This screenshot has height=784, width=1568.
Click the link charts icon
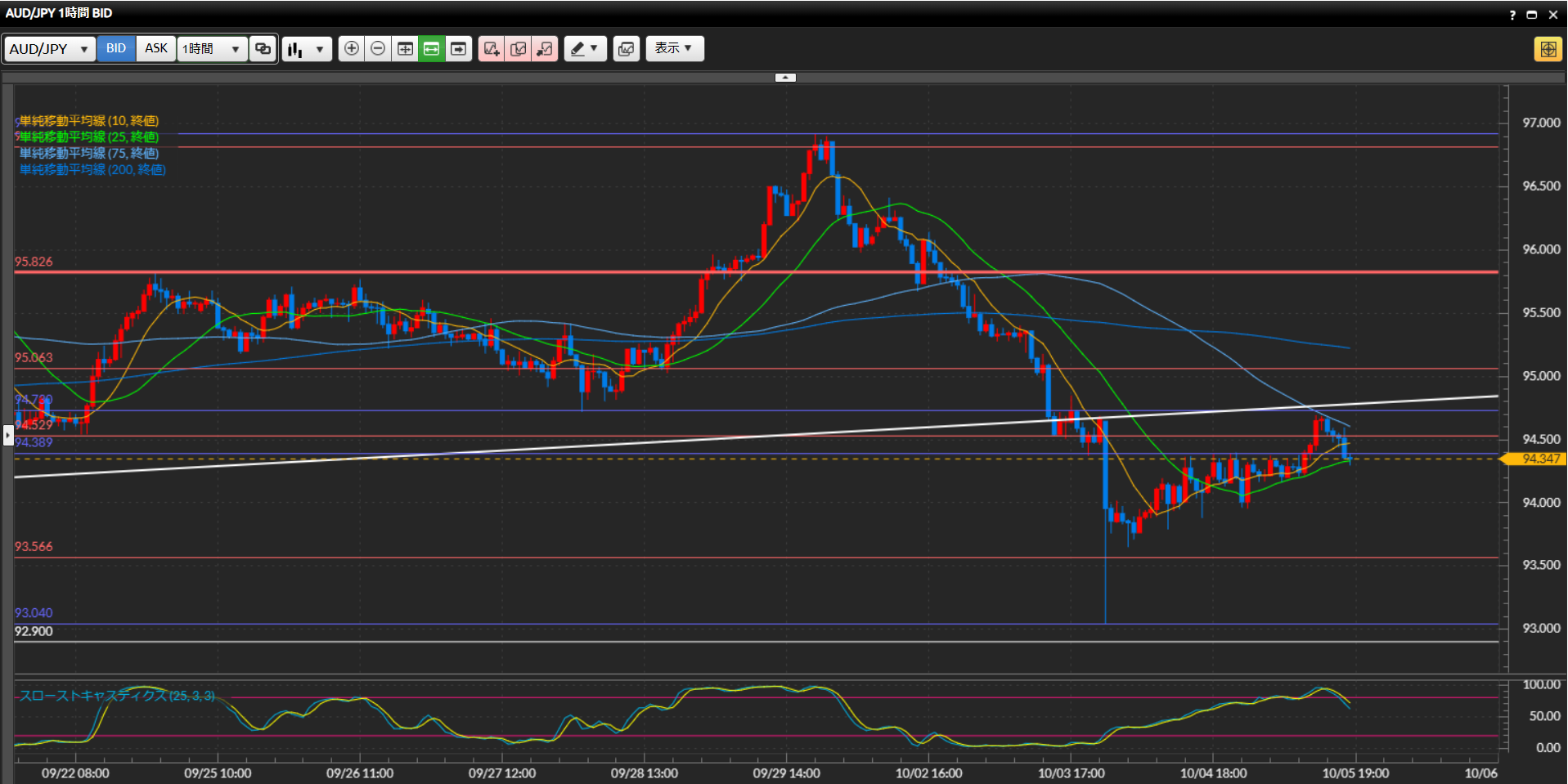(263, 49)
